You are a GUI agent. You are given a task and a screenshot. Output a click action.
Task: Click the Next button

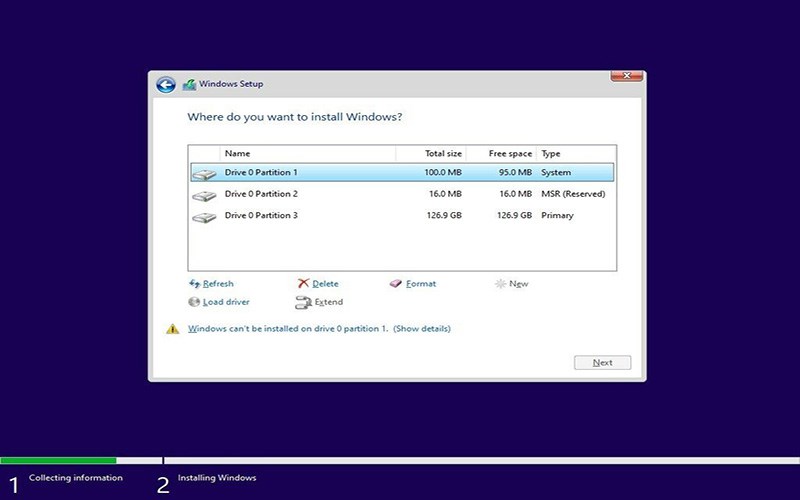click(x=603, y=363)
